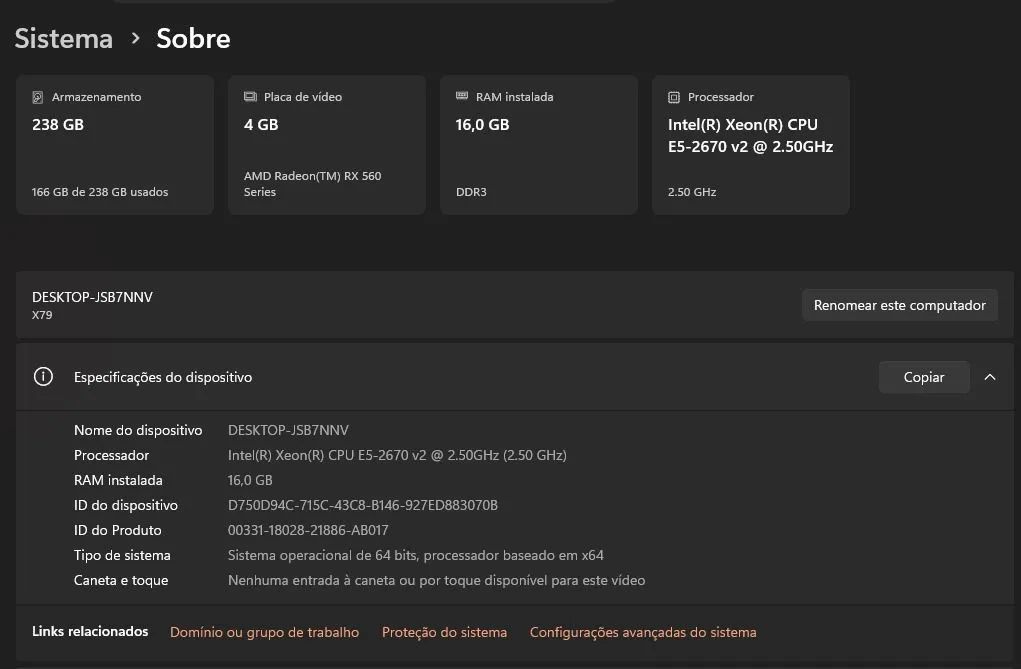
Task: Click the ID do dispositivo value text
Action: point(363,505)
